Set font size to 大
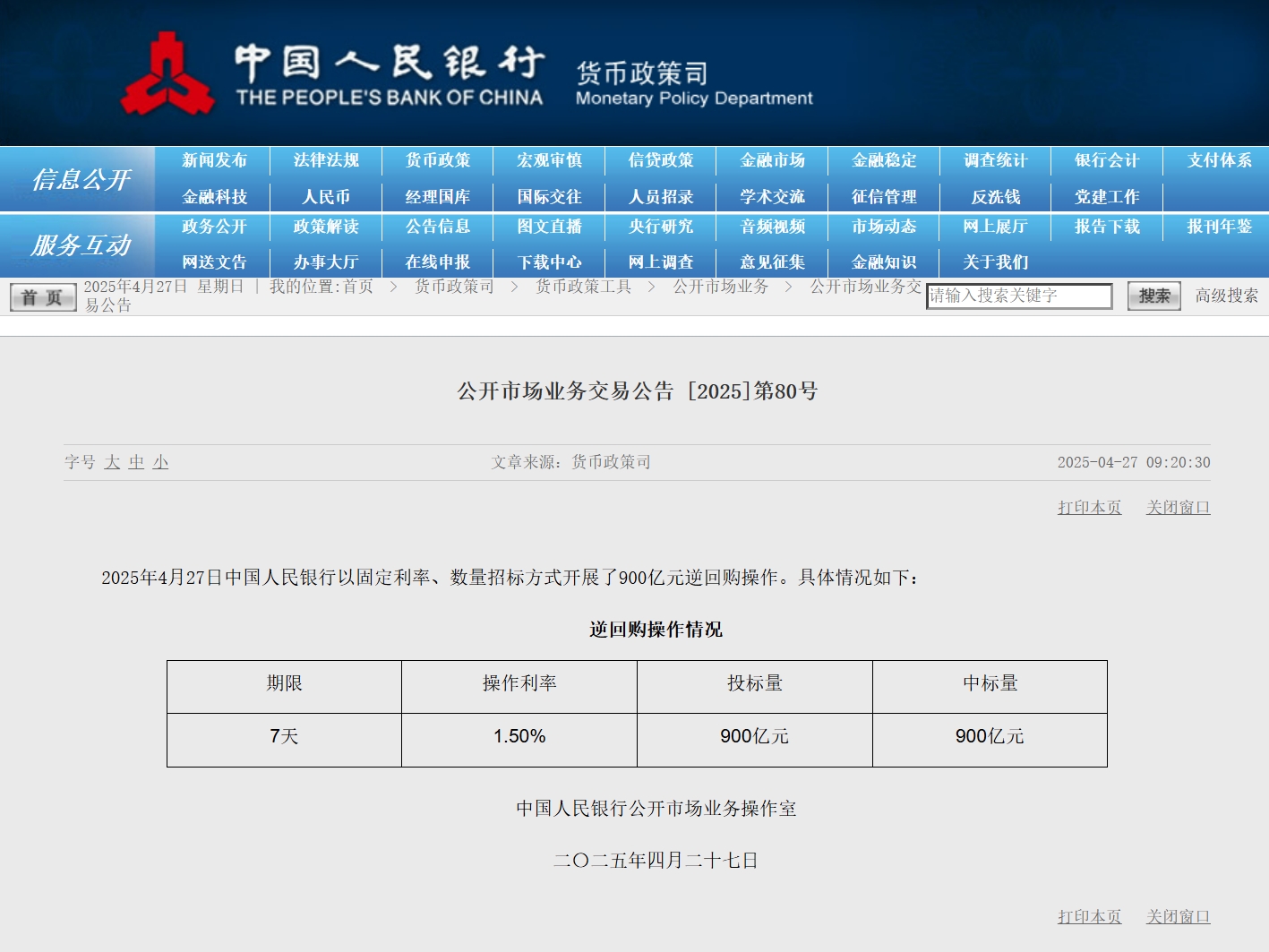This screenshot has width=1269, height=952. pos(112,462)
